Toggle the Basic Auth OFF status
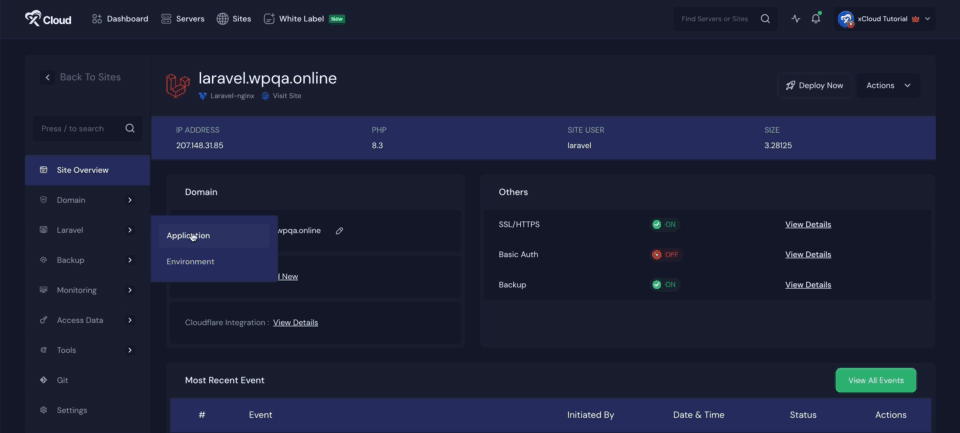 point(665,255)
